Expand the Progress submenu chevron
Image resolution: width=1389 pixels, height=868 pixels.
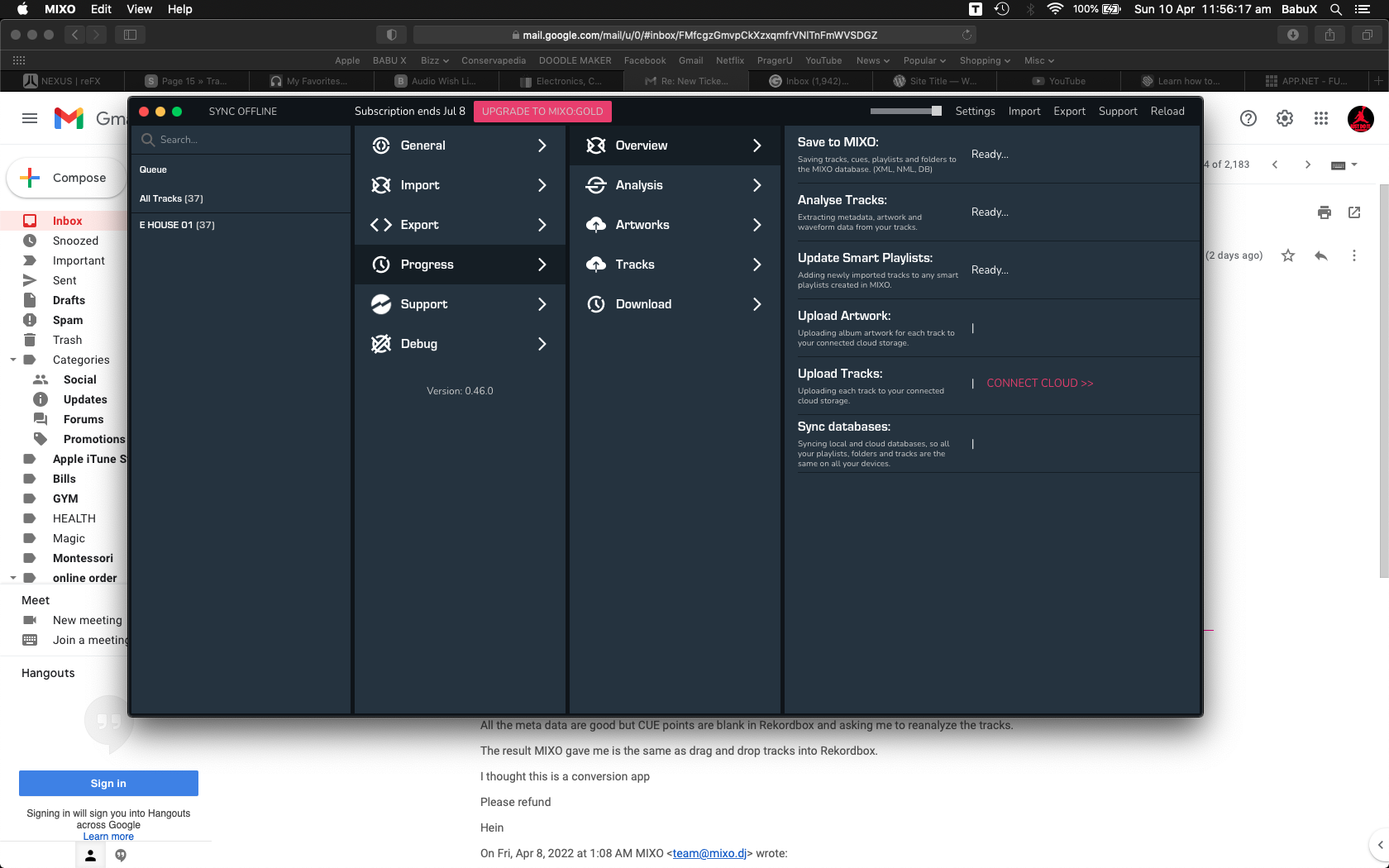[542, 265]
